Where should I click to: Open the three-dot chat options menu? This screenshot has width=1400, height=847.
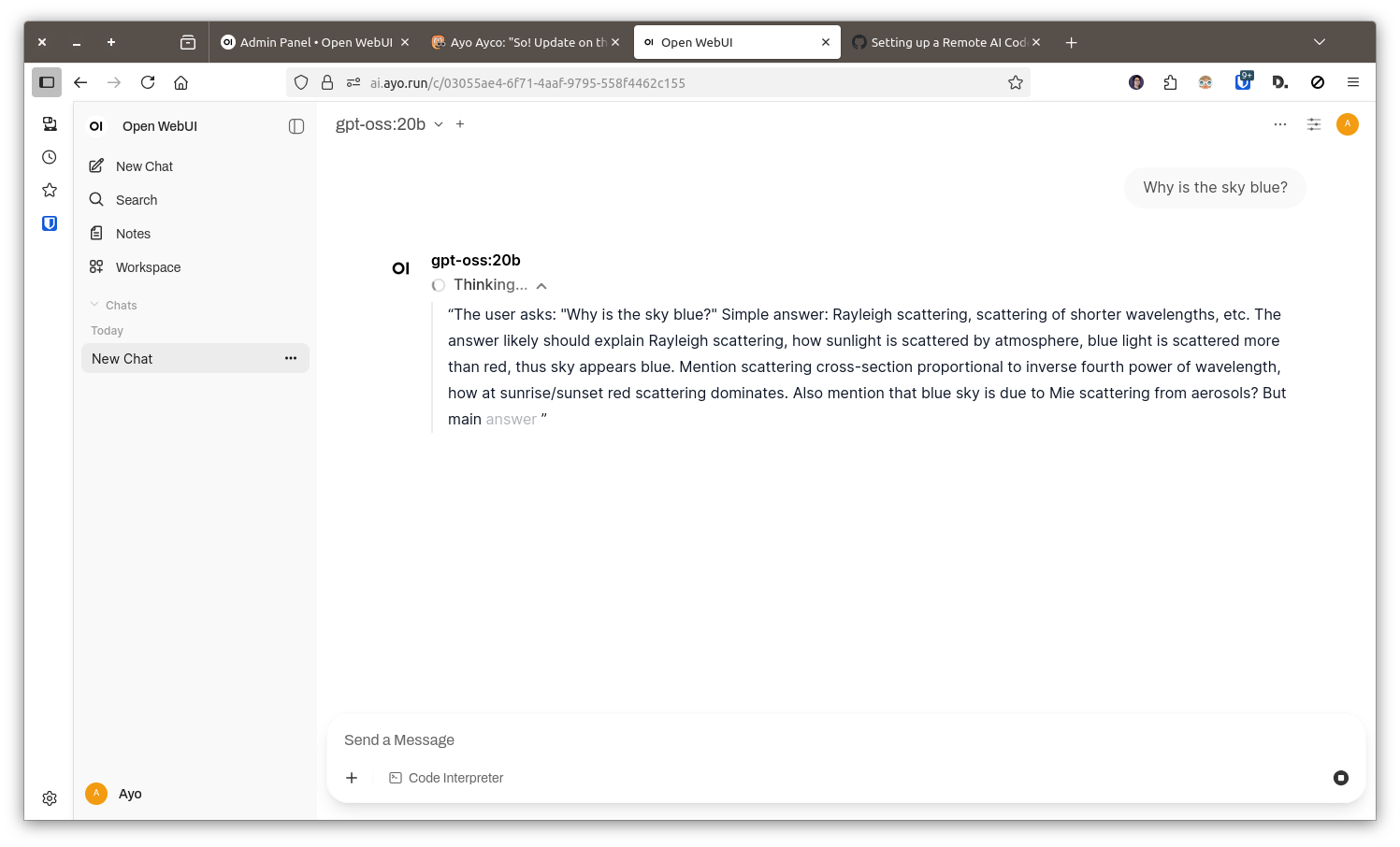click(1279, 124)
